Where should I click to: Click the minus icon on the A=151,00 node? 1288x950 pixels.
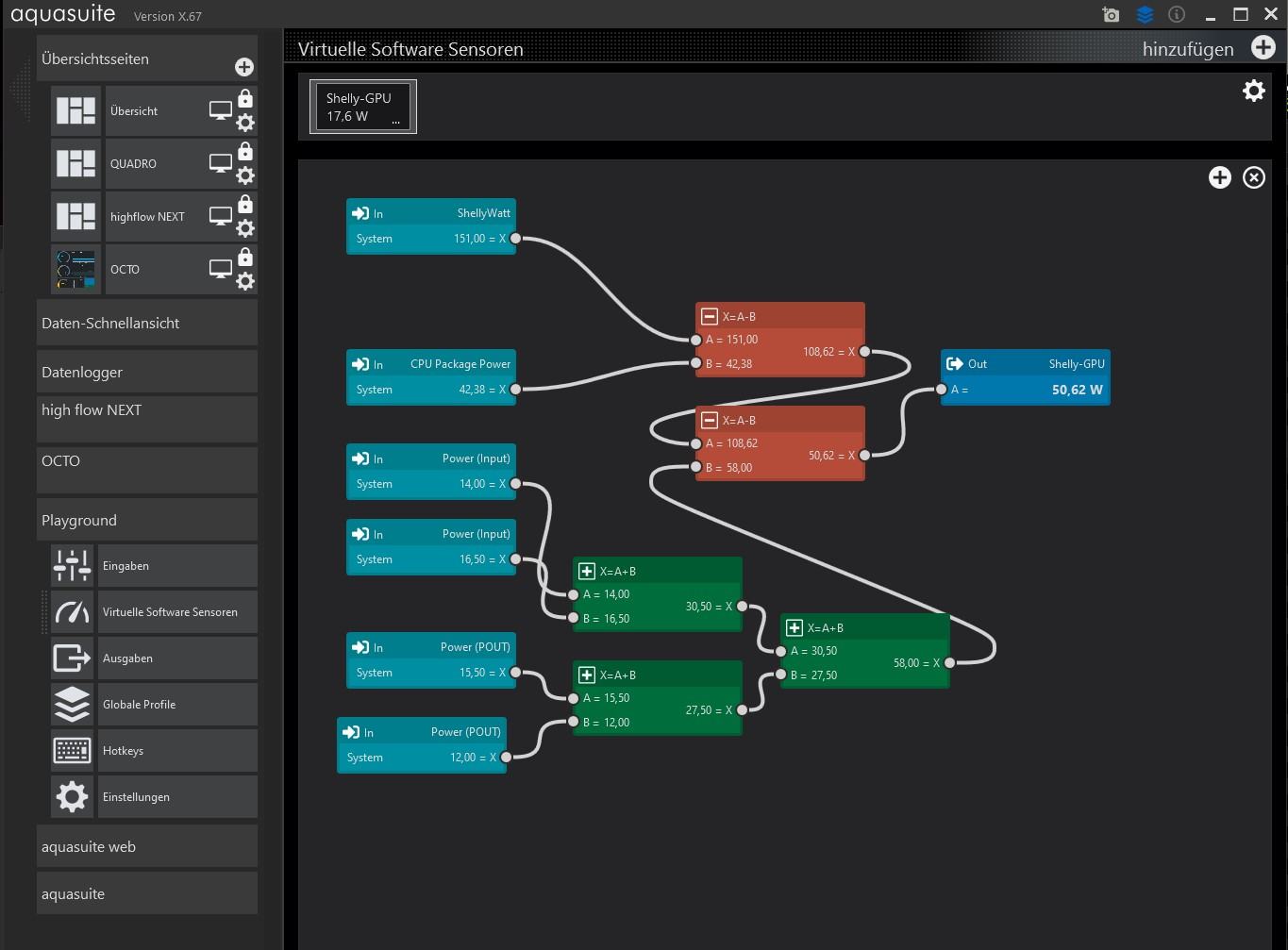[710, 317]
